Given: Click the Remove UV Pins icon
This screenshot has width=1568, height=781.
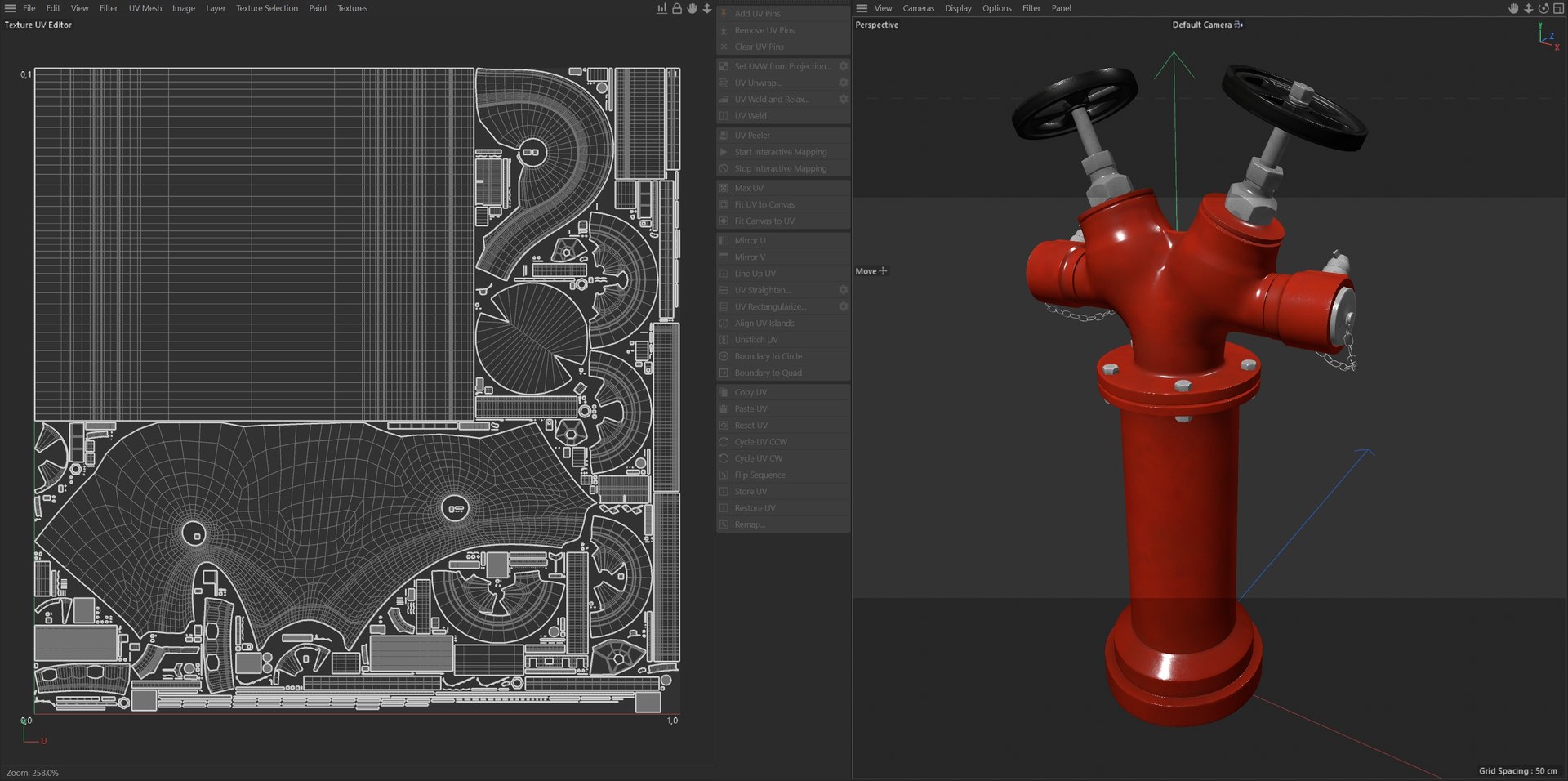Looking at the screenshot, I should coord(724,30).
